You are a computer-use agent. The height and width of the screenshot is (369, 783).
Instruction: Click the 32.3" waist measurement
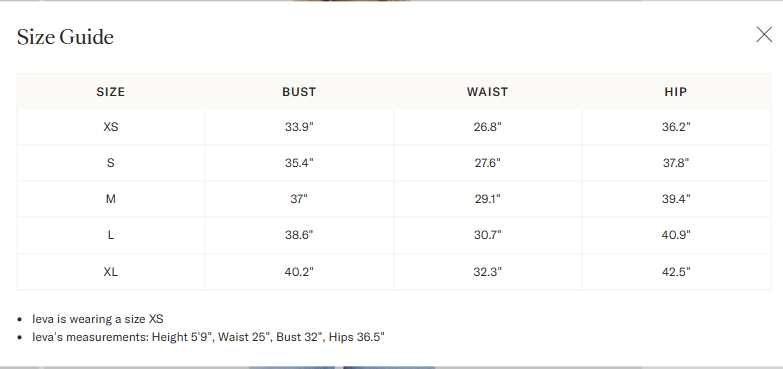point(487,272)
